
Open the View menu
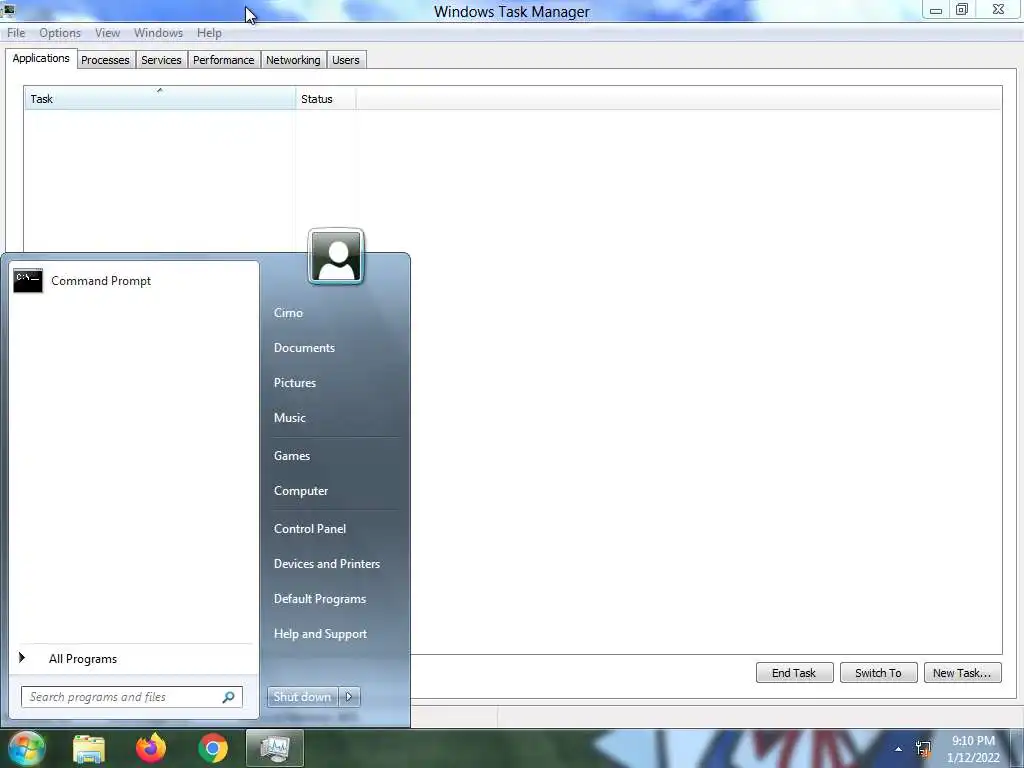tap(107, 33)
